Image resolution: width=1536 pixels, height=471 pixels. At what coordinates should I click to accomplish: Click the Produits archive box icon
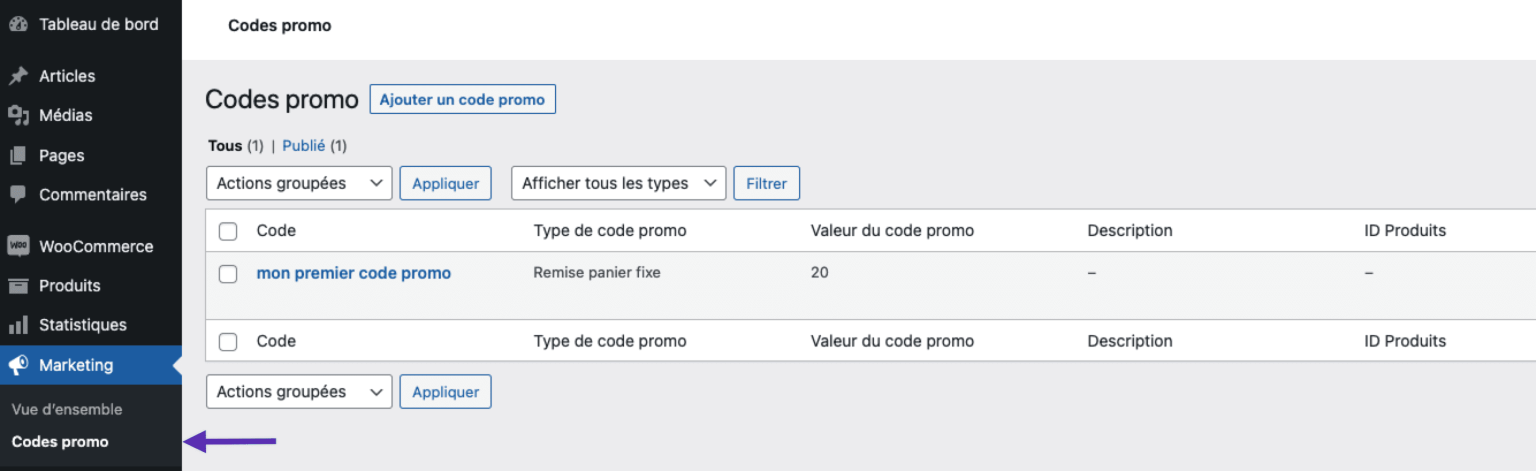click(x=18, y=286)
